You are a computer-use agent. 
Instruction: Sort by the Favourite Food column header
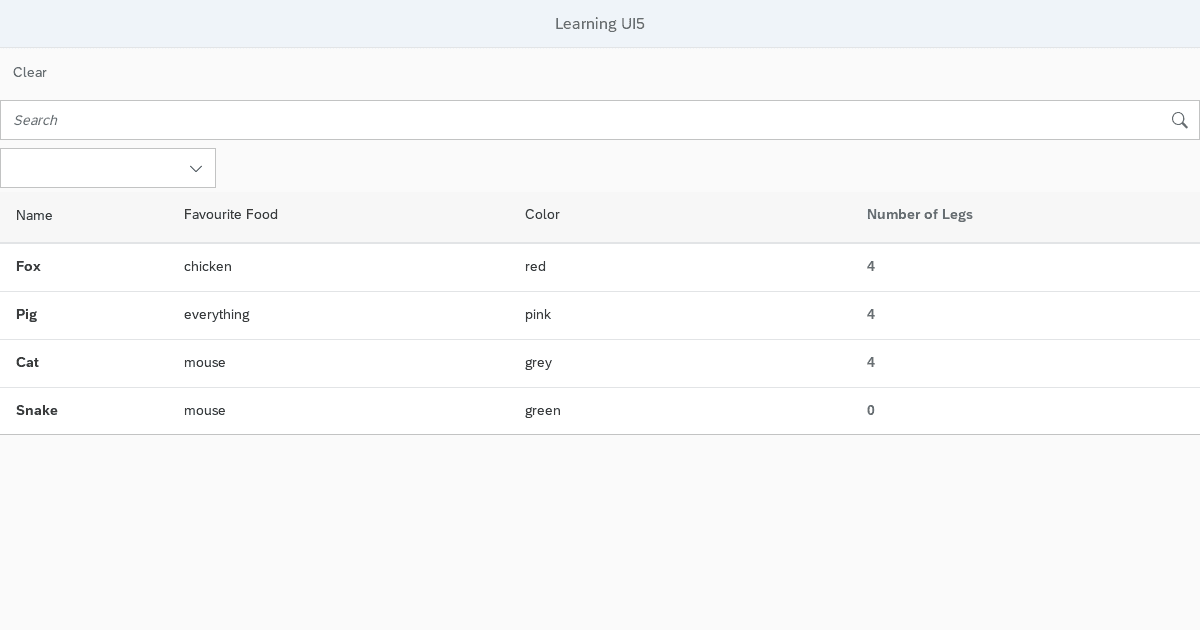231,214
